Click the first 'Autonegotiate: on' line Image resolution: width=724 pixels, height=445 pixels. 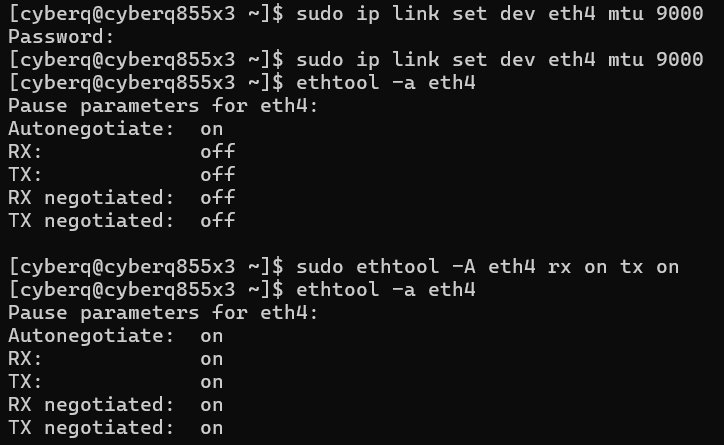coord(115,129)
